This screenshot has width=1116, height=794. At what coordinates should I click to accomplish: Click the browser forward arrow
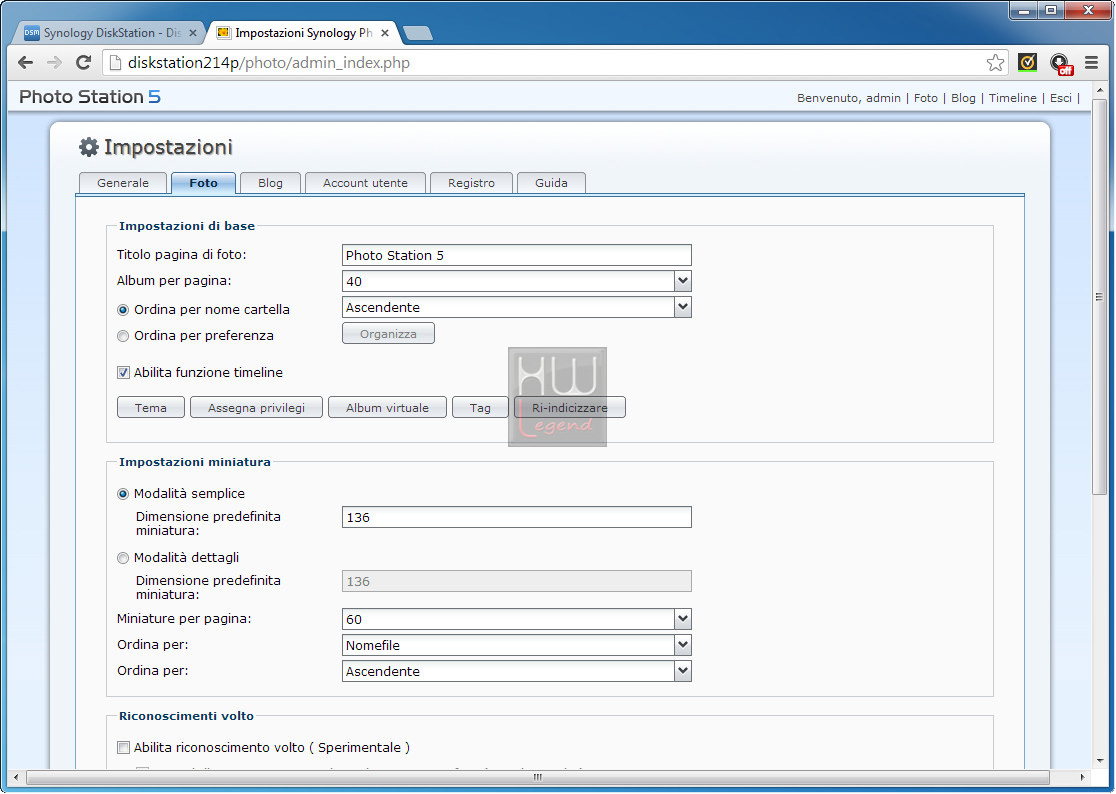[54, 63]
